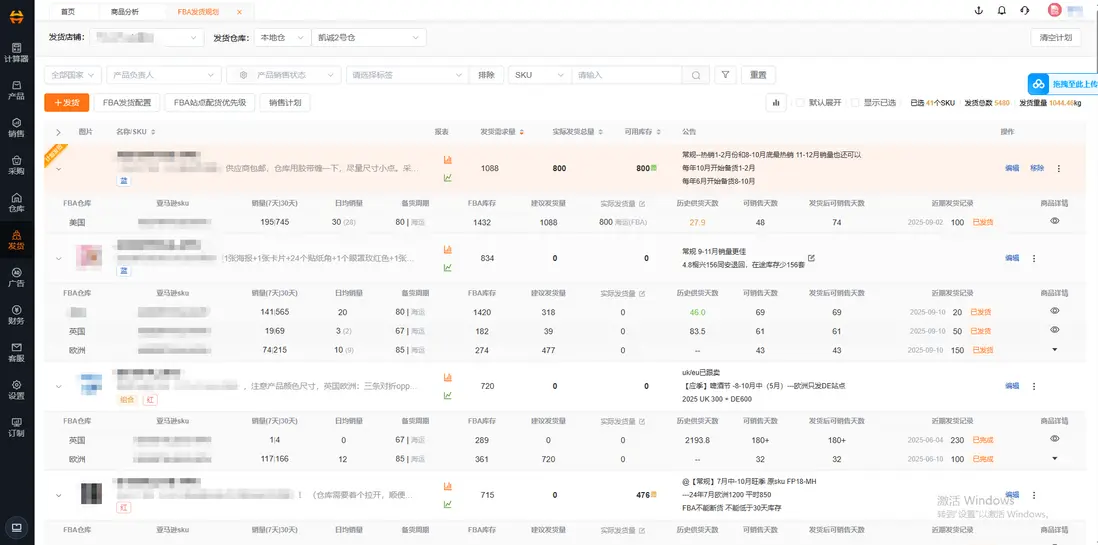
Task: Click the search magnifier icon
Action: (x=696, y=75)
